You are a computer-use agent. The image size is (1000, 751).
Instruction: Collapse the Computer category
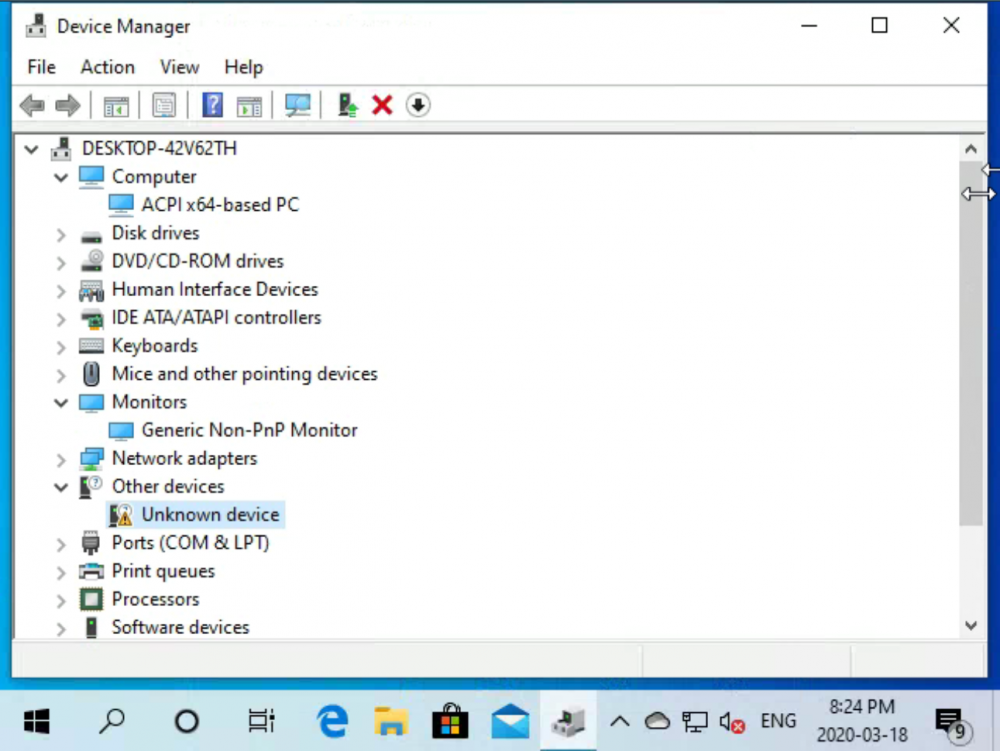[x=61, y=177]
